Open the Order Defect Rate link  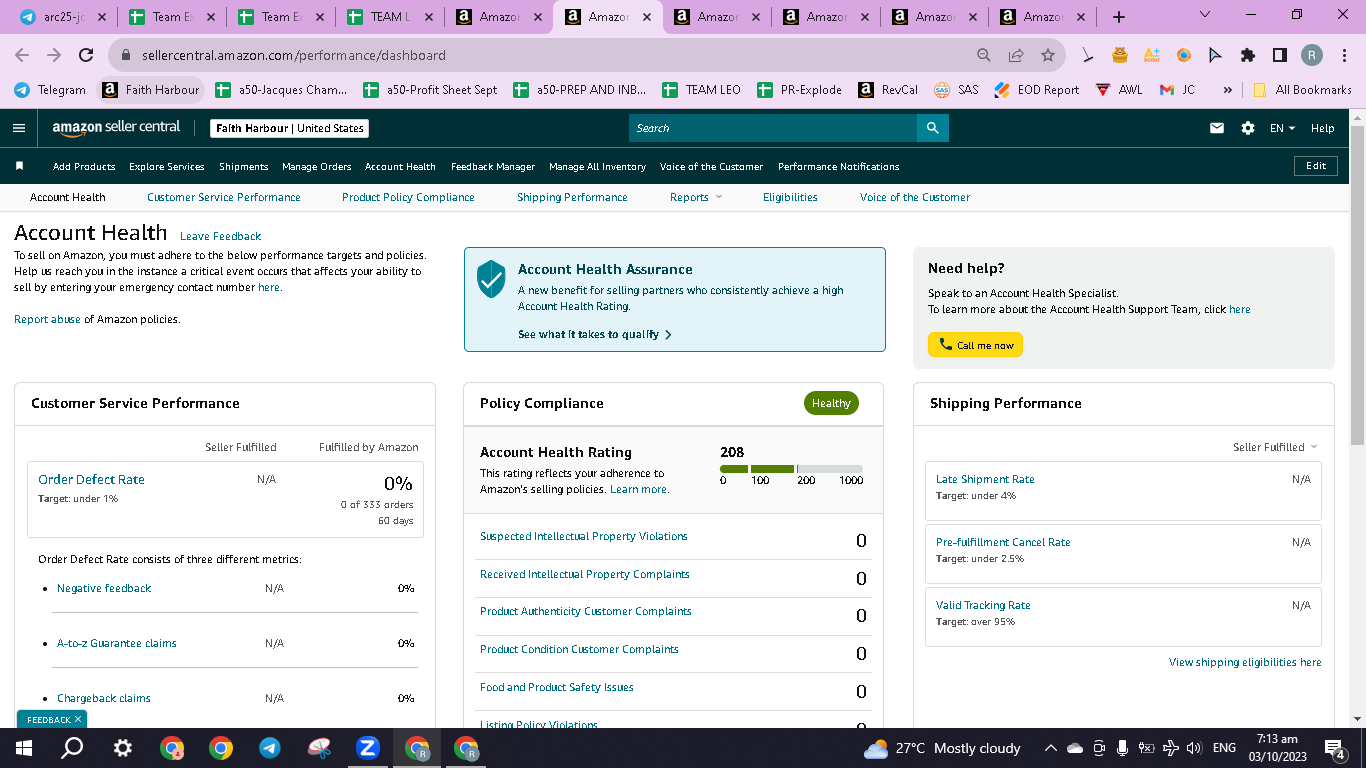click(x=91, y=479)
